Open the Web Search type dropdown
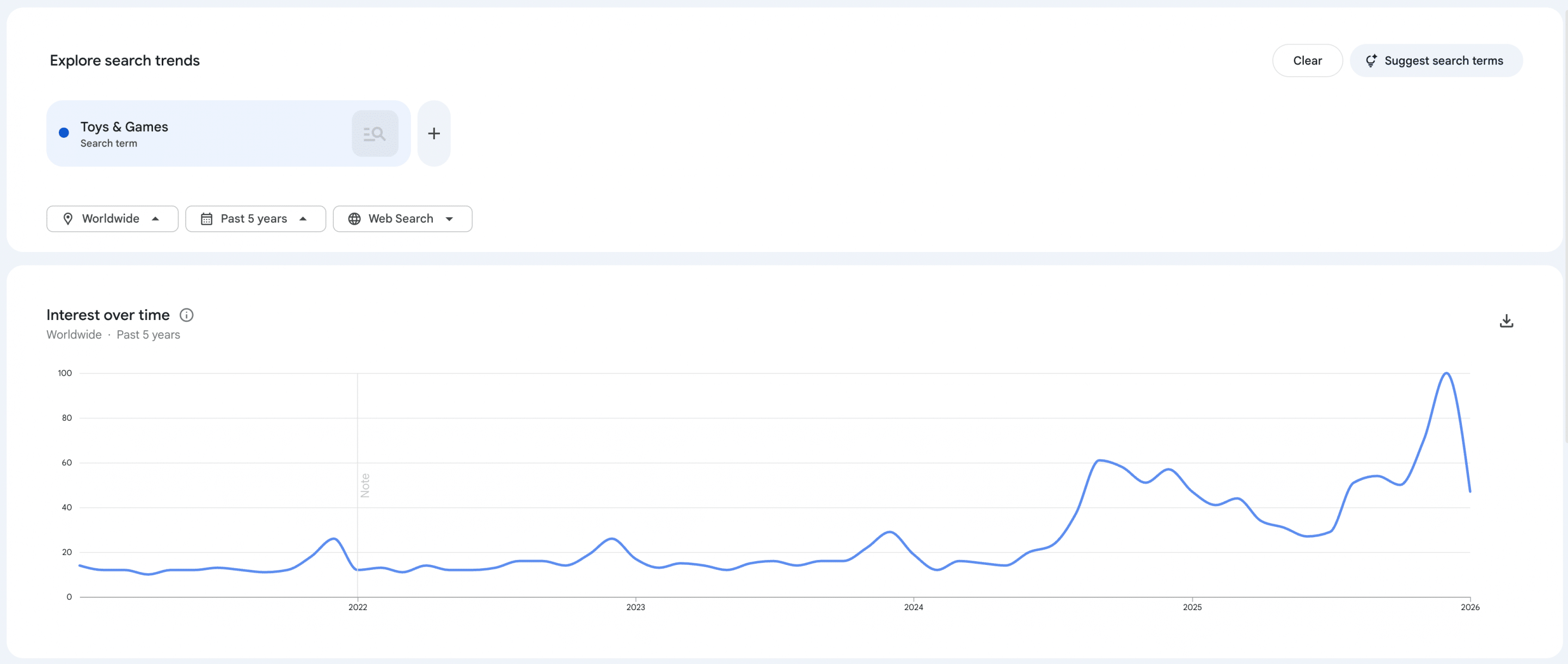The image size is (1568, 664). [402, 218]
